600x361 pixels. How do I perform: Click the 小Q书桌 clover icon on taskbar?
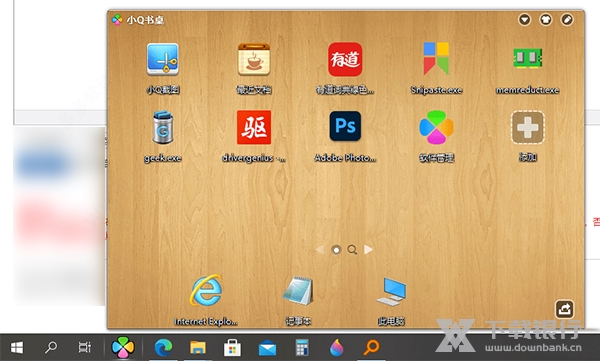[123, 348]
